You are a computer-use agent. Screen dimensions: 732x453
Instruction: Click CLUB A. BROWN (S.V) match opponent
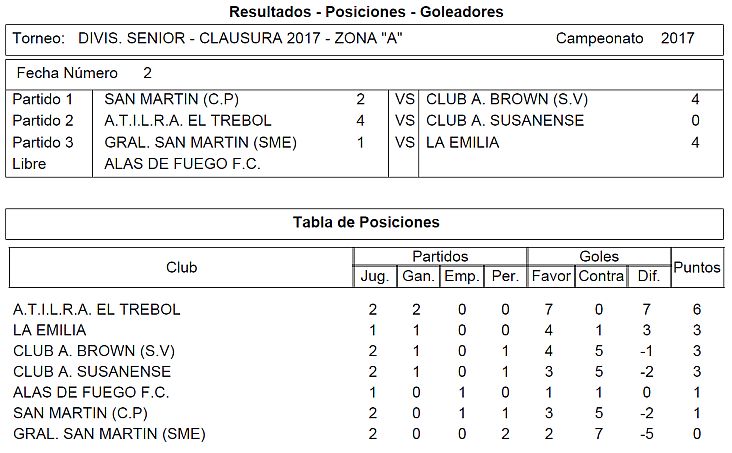507,99
